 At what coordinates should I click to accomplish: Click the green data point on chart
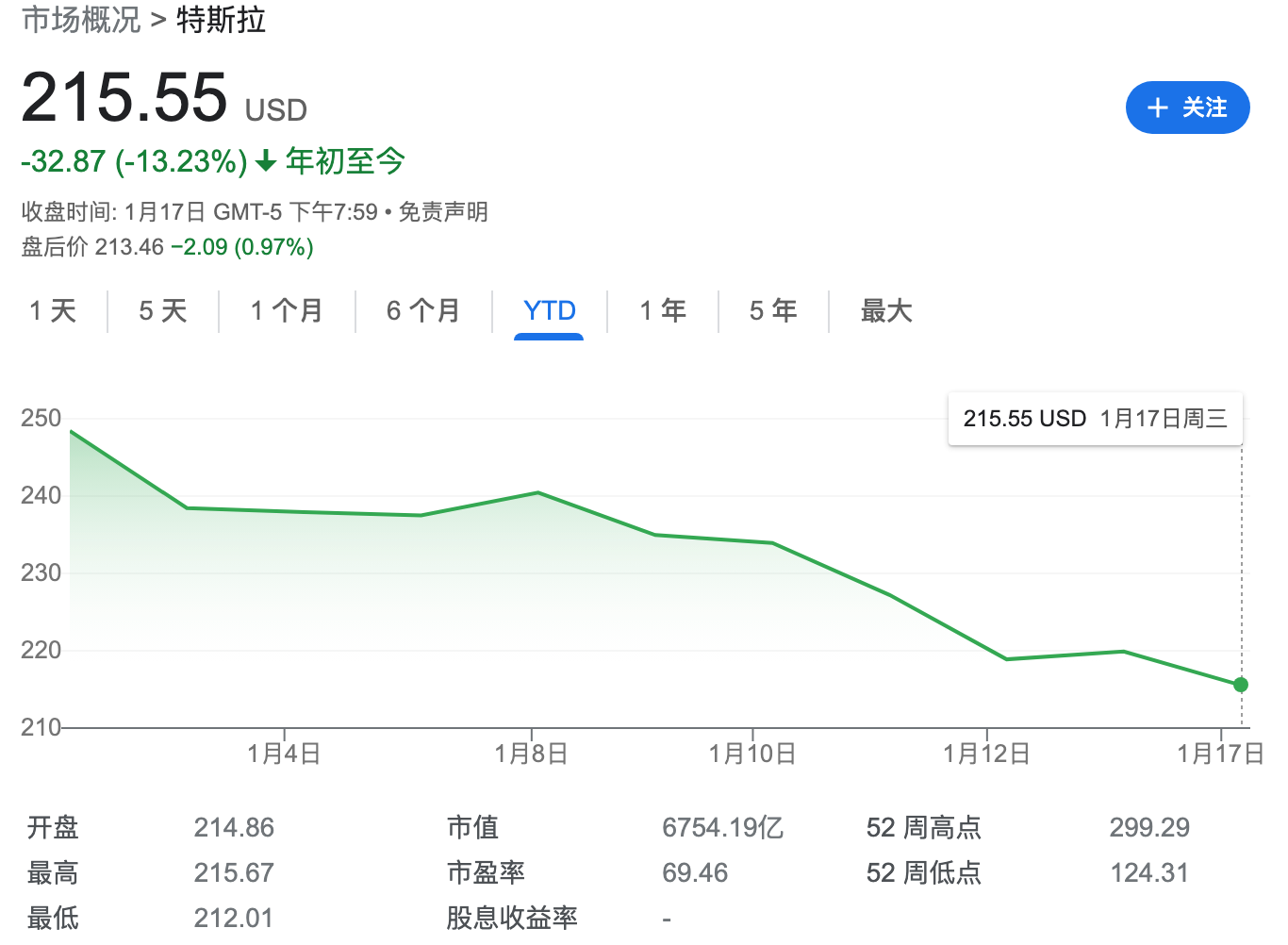[x=1241, y=685]
